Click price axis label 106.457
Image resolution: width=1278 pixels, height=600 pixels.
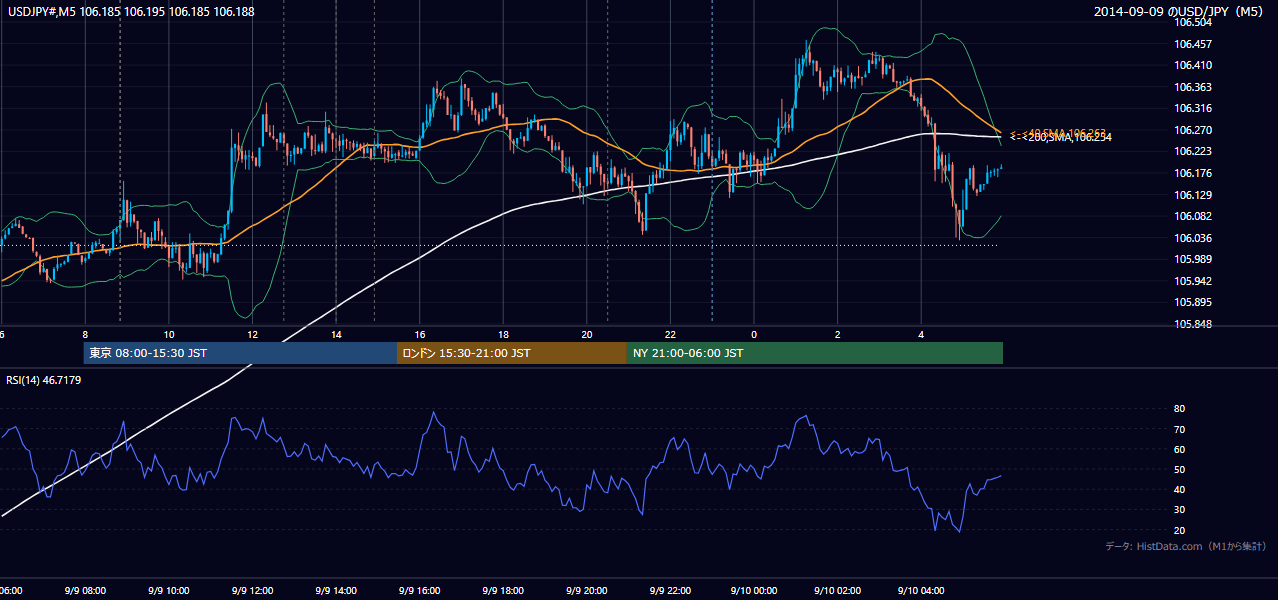tap(1192, 44)
